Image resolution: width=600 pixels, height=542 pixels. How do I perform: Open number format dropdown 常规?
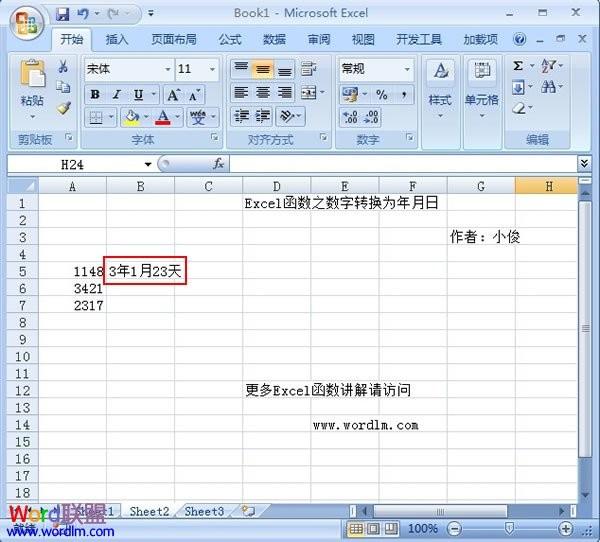[x=407, y=69]
